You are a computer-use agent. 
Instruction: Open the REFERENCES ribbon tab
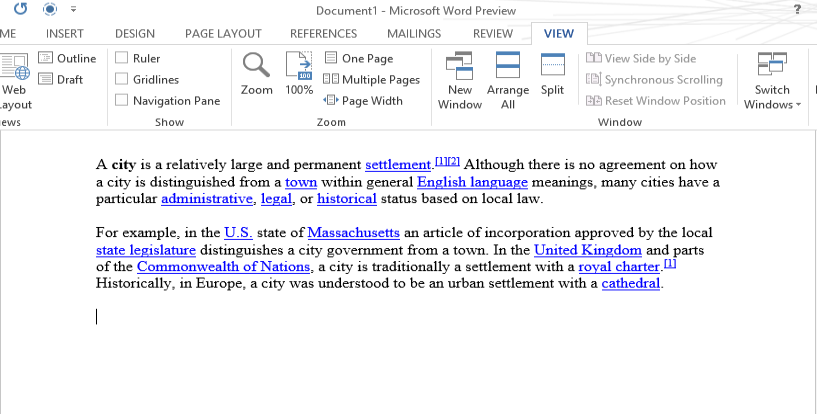pos(324,34)
